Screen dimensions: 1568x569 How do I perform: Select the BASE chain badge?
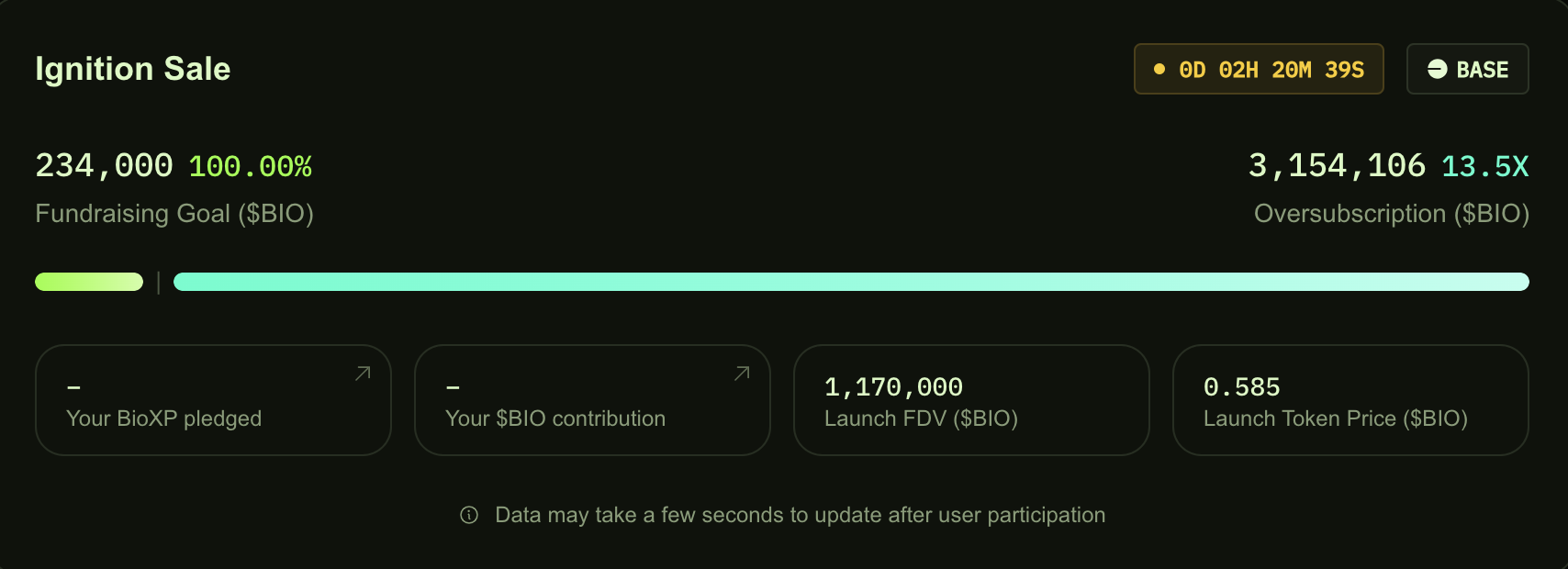pyautogui.click(x=1466, y=69)
